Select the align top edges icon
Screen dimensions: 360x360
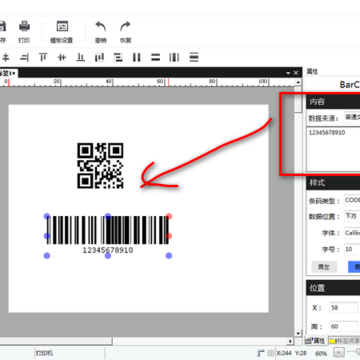click(x=43, y=57)
